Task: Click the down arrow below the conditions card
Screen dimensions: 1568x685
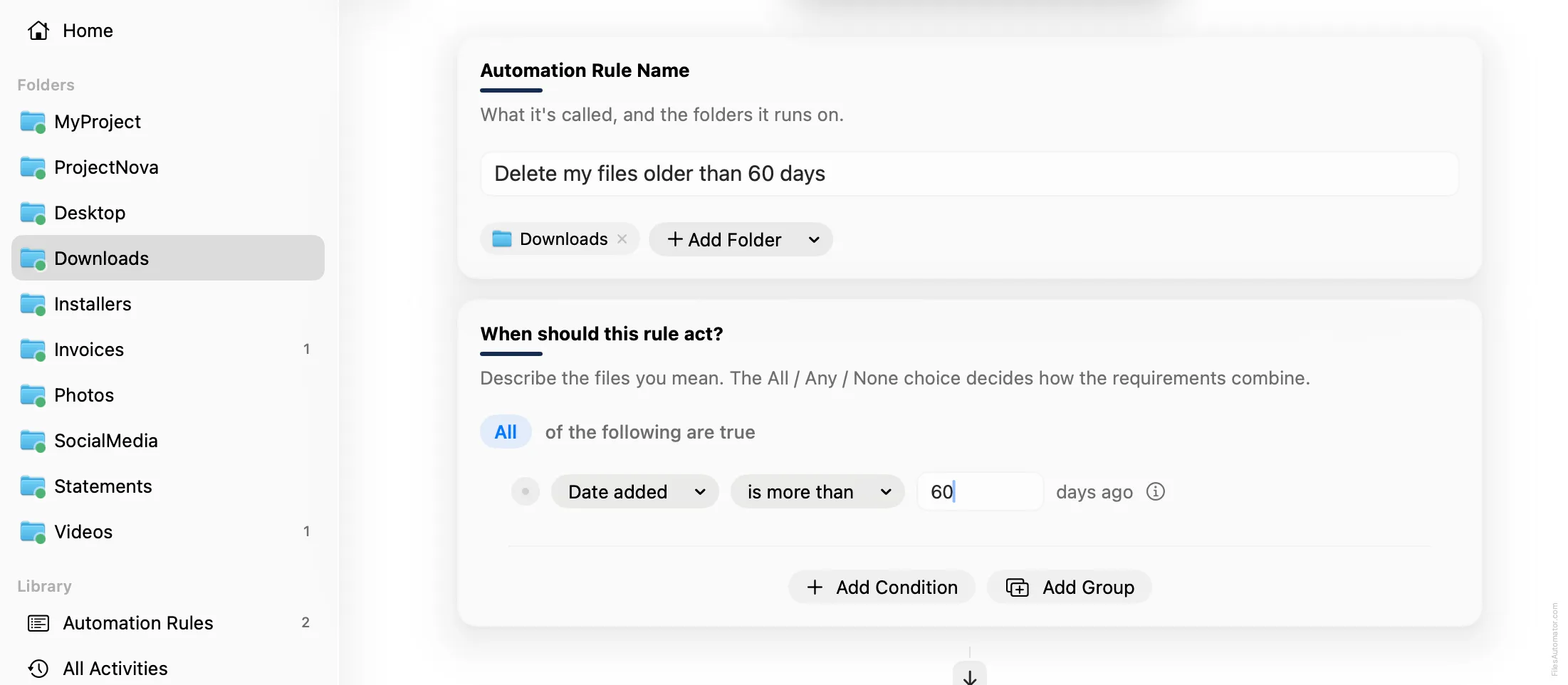Action: click(970, 675)
